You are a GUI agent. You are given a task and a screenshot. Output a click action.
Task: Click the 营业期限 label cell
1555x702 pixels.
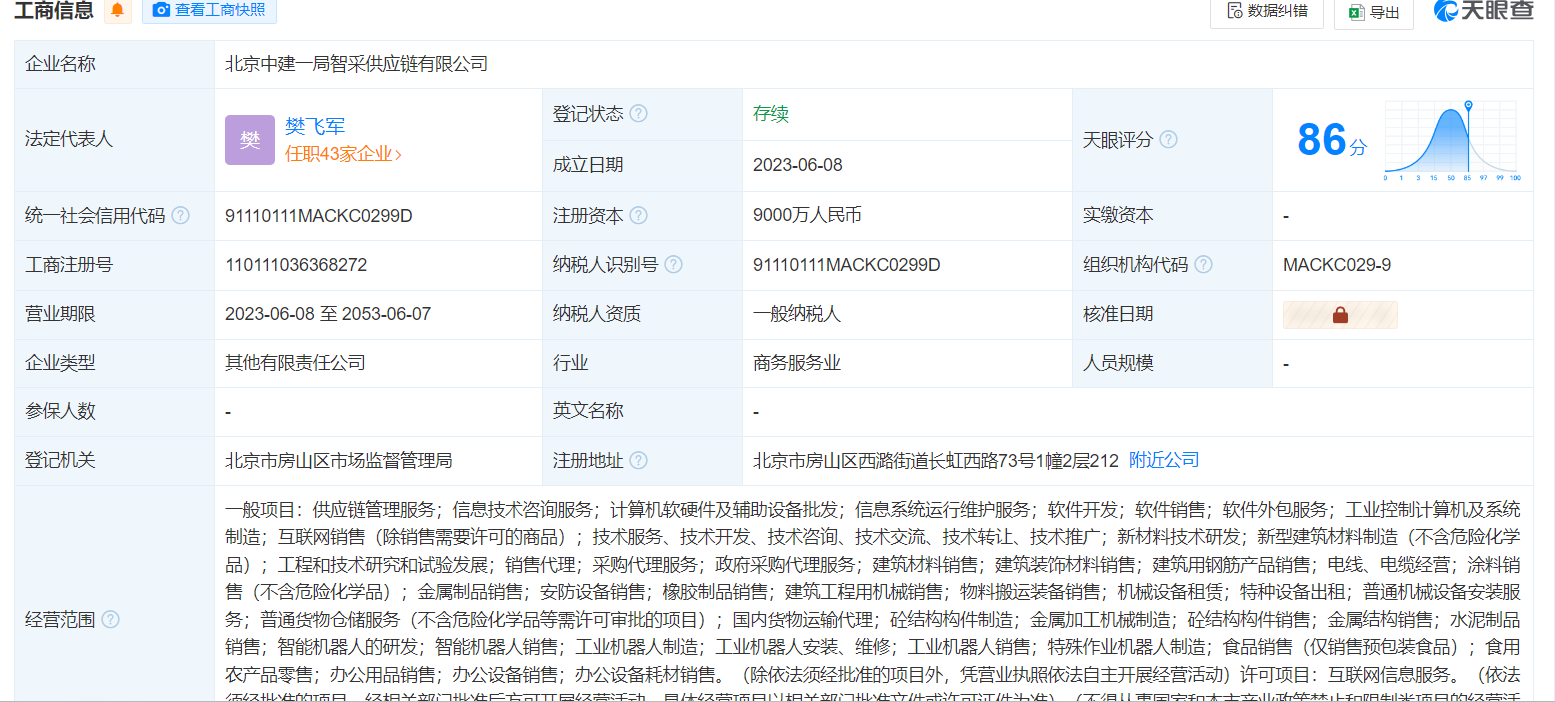click(114, 314)
